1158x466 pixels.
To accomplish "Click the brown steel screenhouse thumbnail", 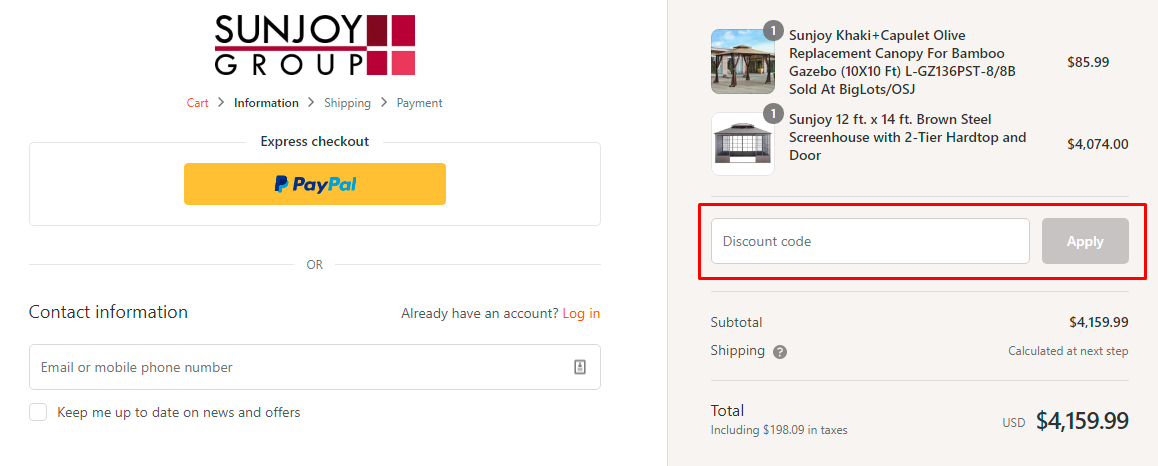I will point(742,144).
